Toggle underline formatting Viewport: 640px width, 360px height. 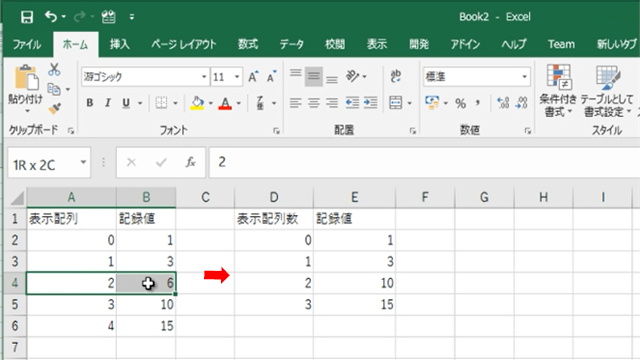126,103
